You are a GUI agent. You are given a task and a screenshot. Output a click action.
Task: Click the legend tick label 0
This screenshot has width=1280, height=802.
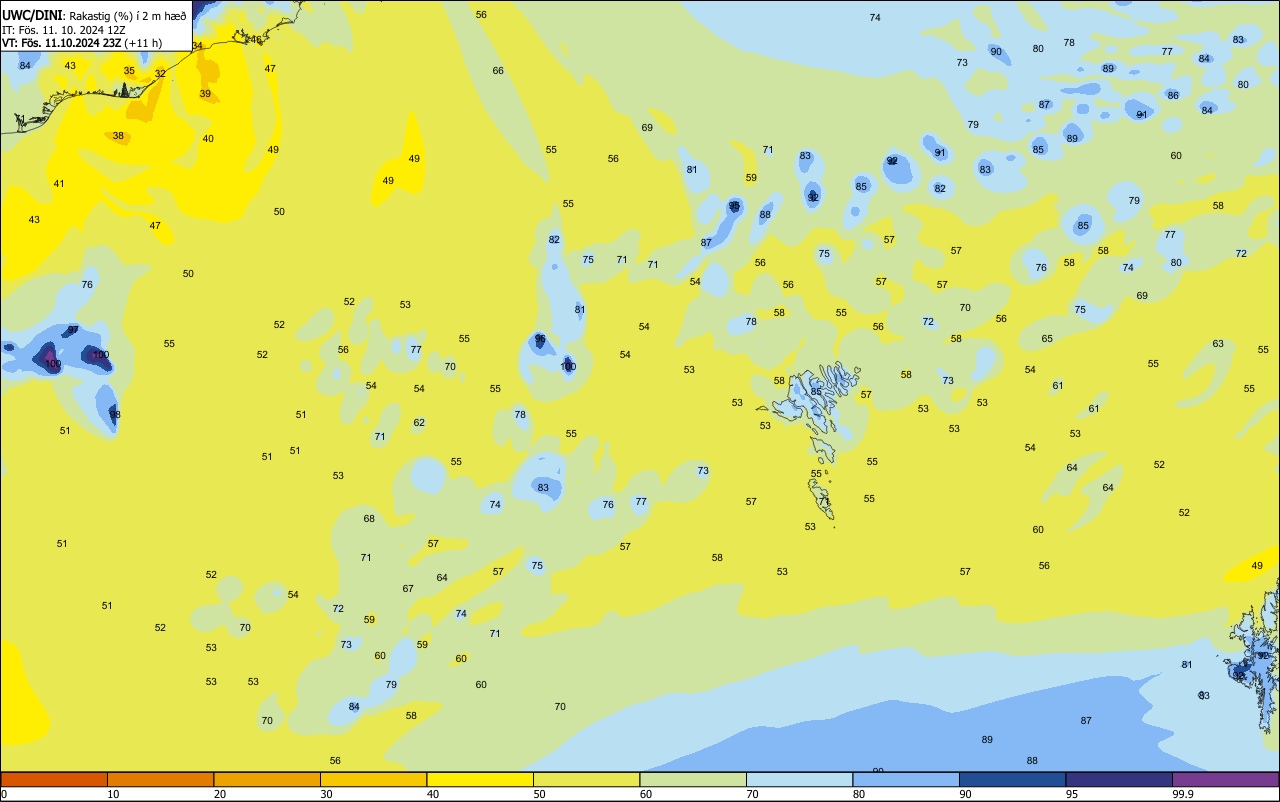(x=4, y=794)
